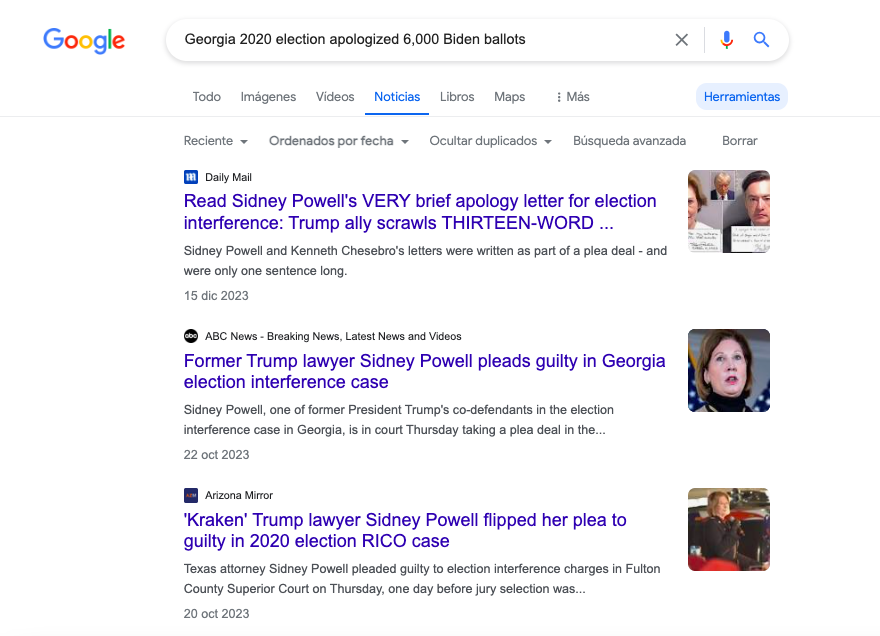
Task: Expand the Reciente time filter
Action: (216, 141)
